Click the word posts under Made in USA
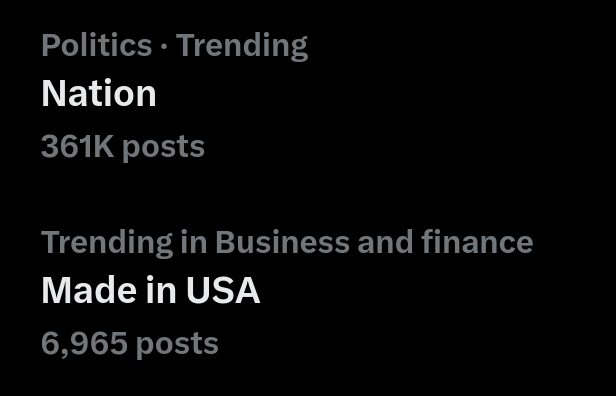Screen dimensions: 616x396 pos(177,345)
